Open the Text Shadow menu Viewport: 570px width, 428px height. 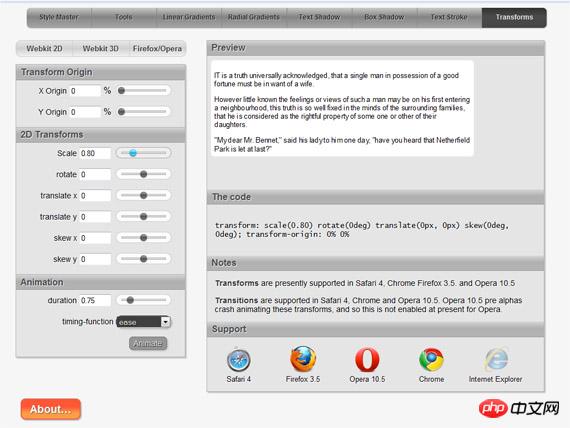click(319, 17)
